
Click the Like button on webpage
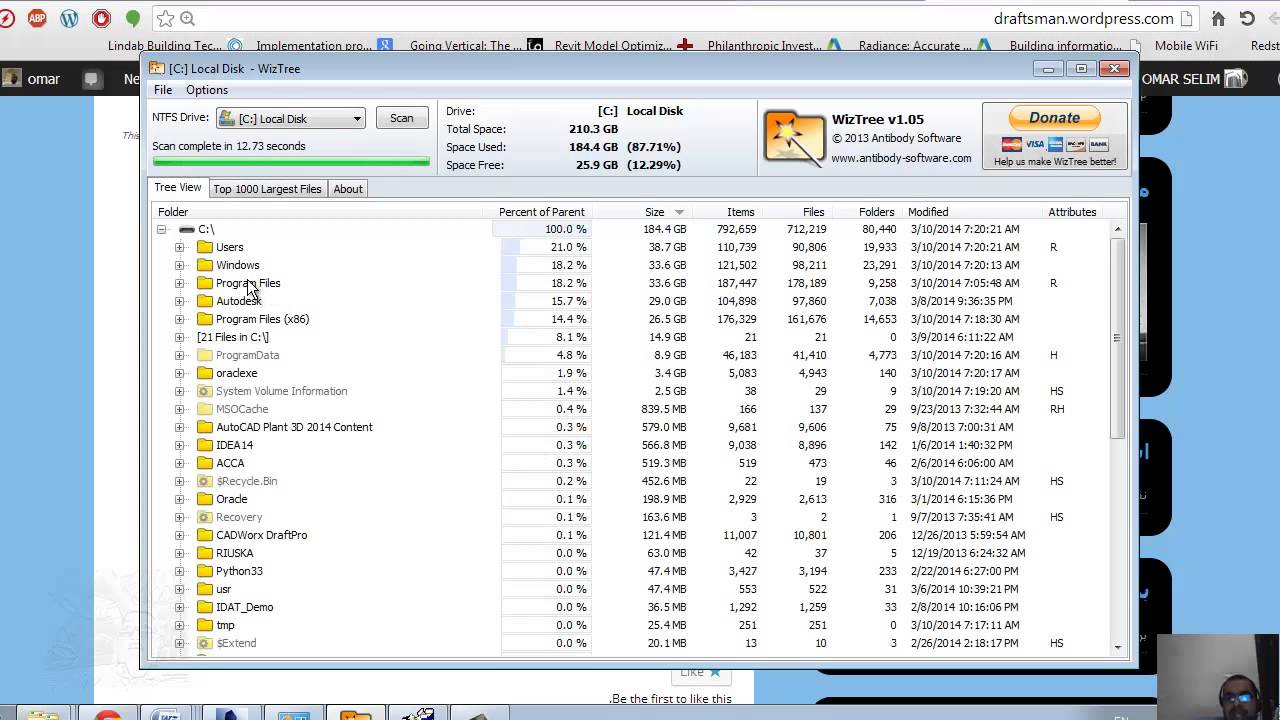point(700,672)
